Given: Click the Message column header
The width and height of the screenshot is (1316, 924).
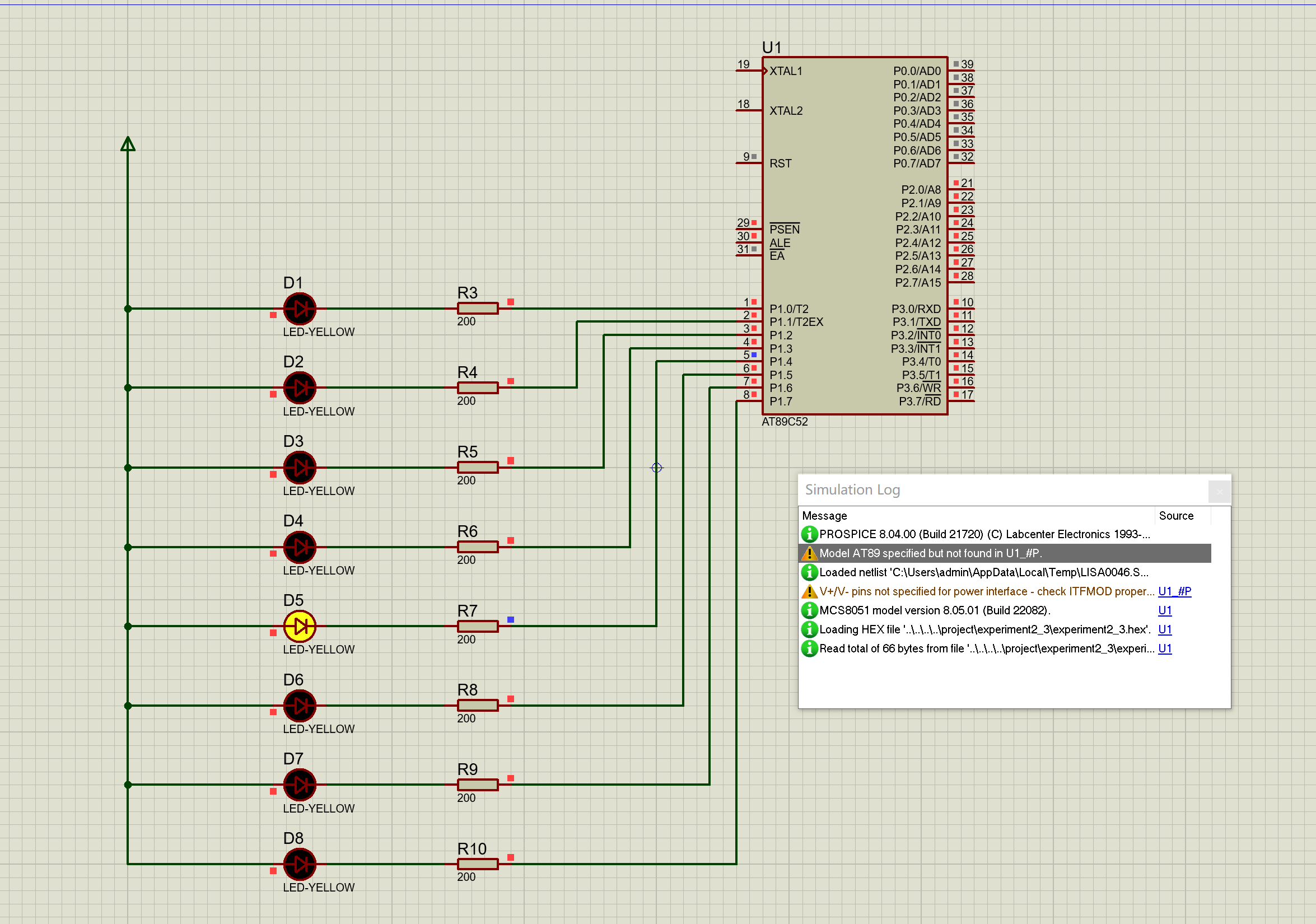Looking at the screenshot, I should pos(977,515).
